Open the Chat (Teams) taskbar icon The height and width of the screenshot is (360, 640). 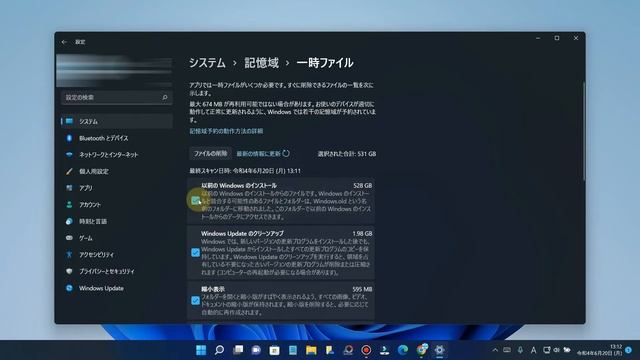point(256,350)
